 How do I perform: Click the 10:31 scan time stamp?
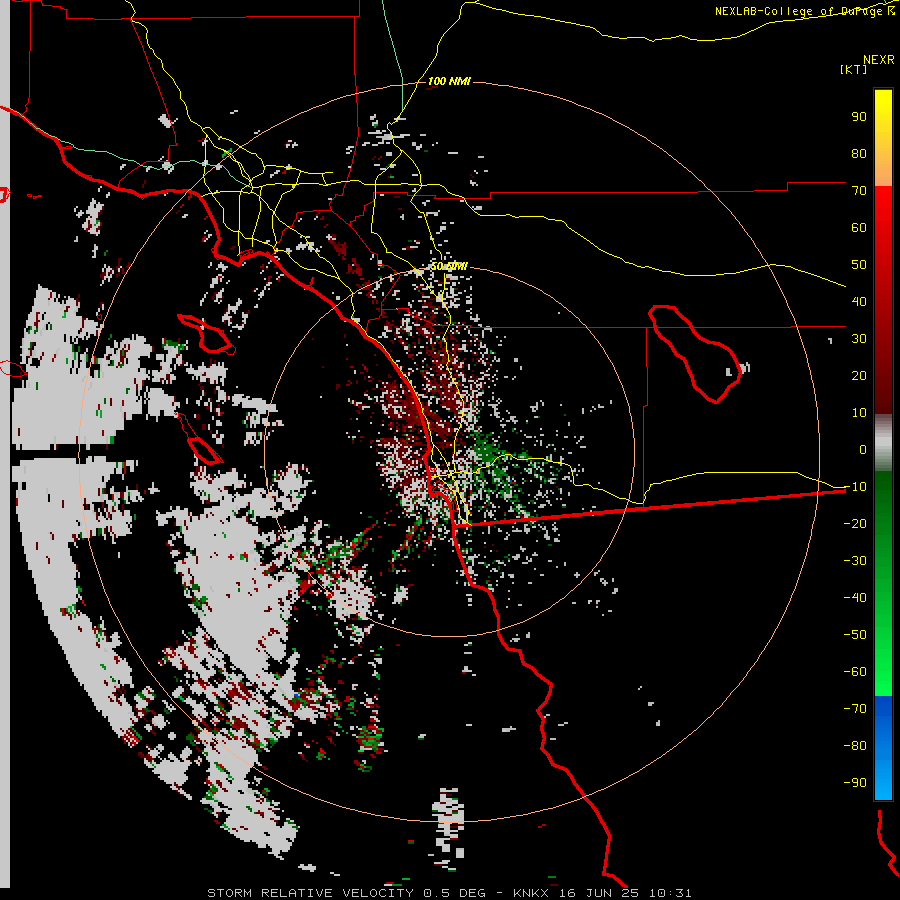(x=670, y=893)
